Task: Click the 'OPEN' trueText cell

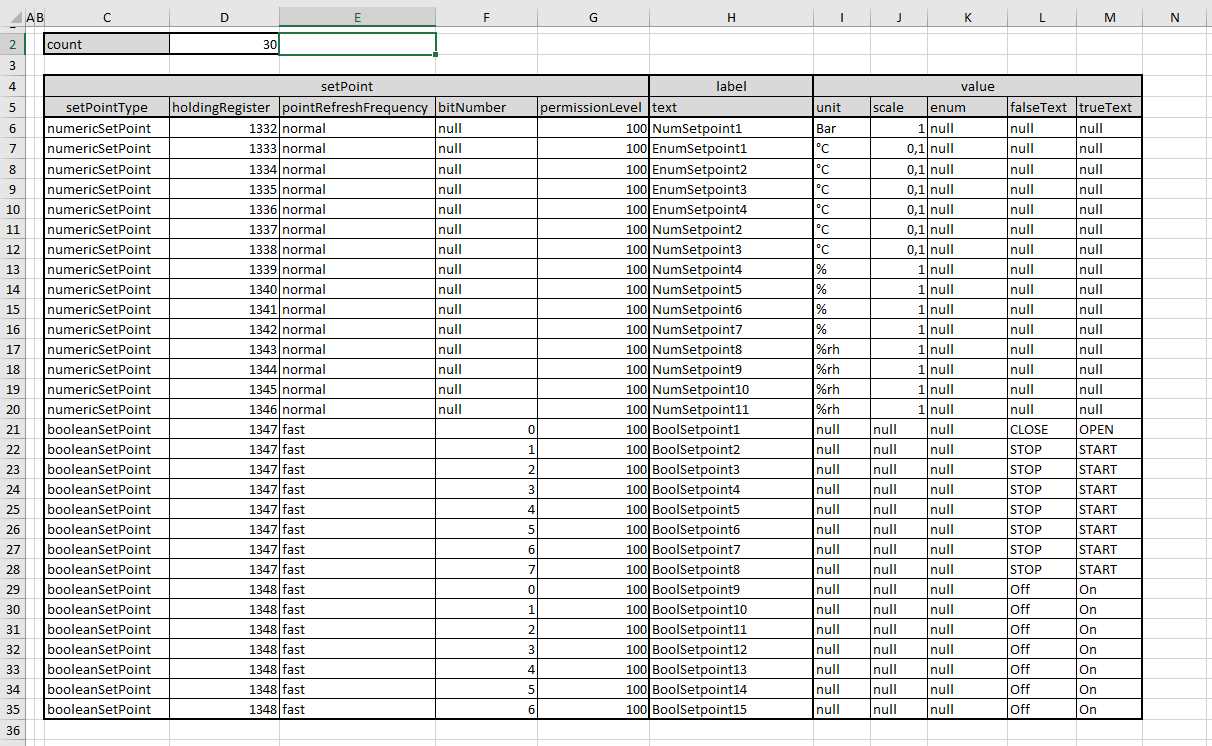Action: coord(1108,429)
